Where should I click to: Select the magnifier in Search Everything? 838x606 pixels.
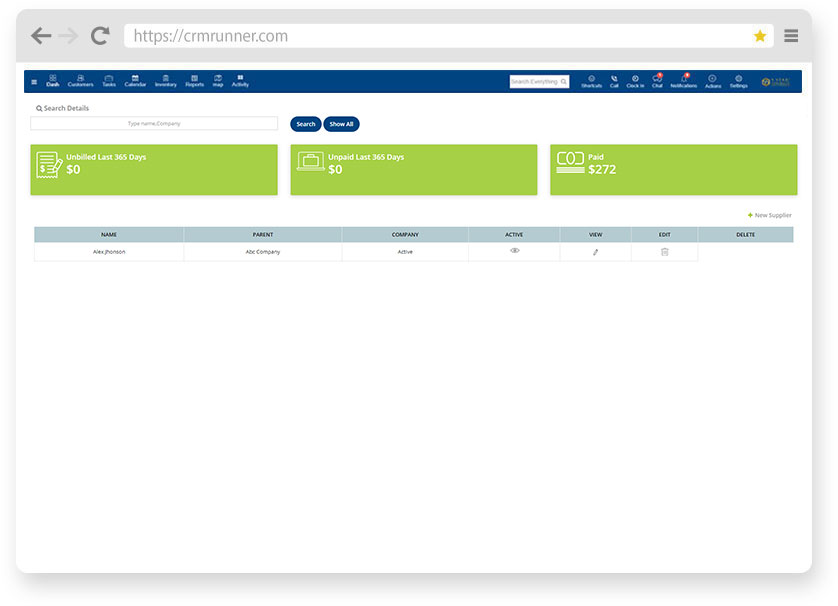tap(563, 82)
